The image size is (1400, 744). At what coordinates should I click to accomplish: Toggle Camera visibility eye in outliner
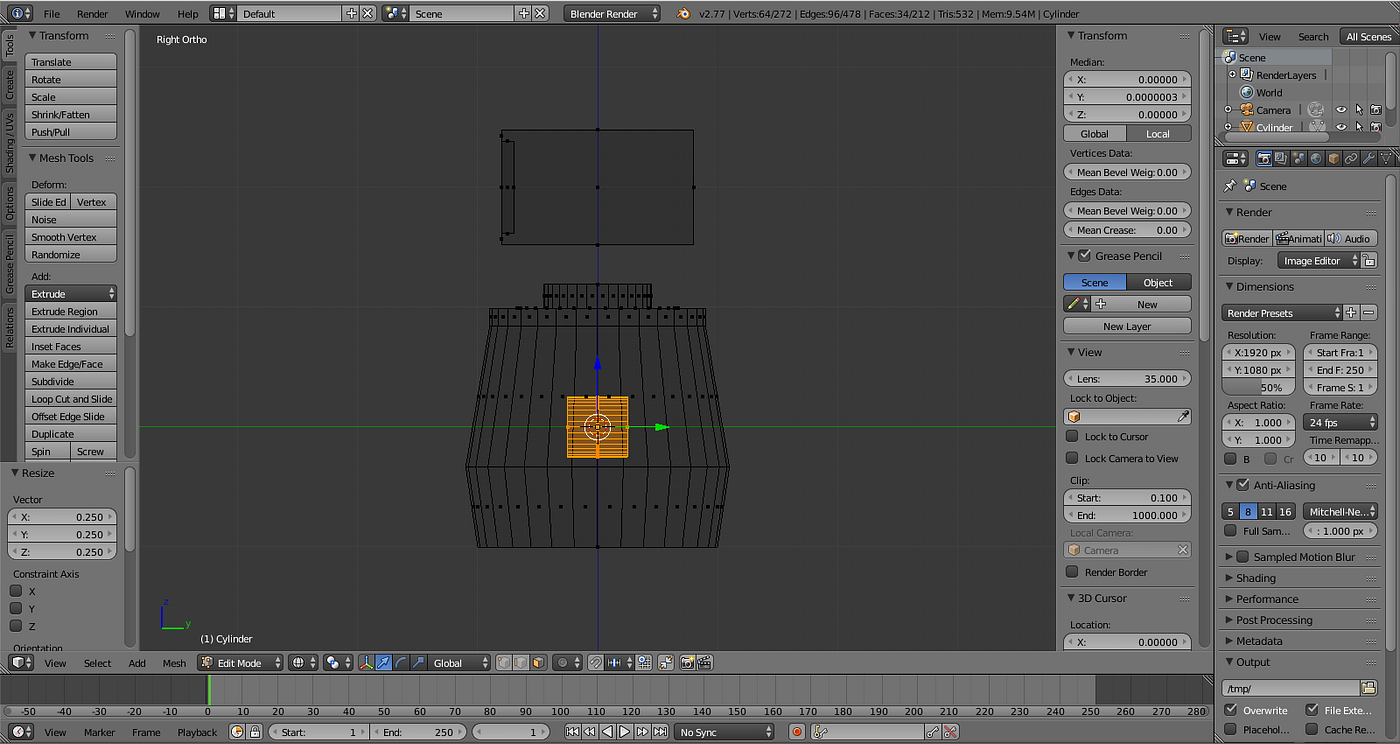pos(1341,110)
